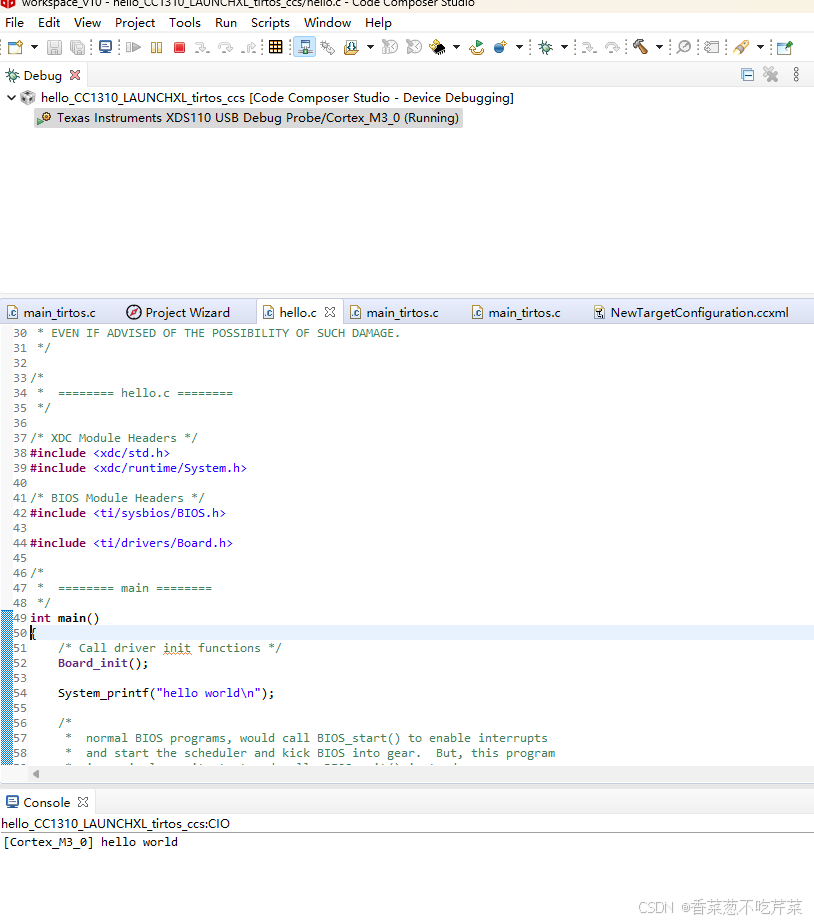Open the Tools menu
814x923 pixels.
coord(185,22)
